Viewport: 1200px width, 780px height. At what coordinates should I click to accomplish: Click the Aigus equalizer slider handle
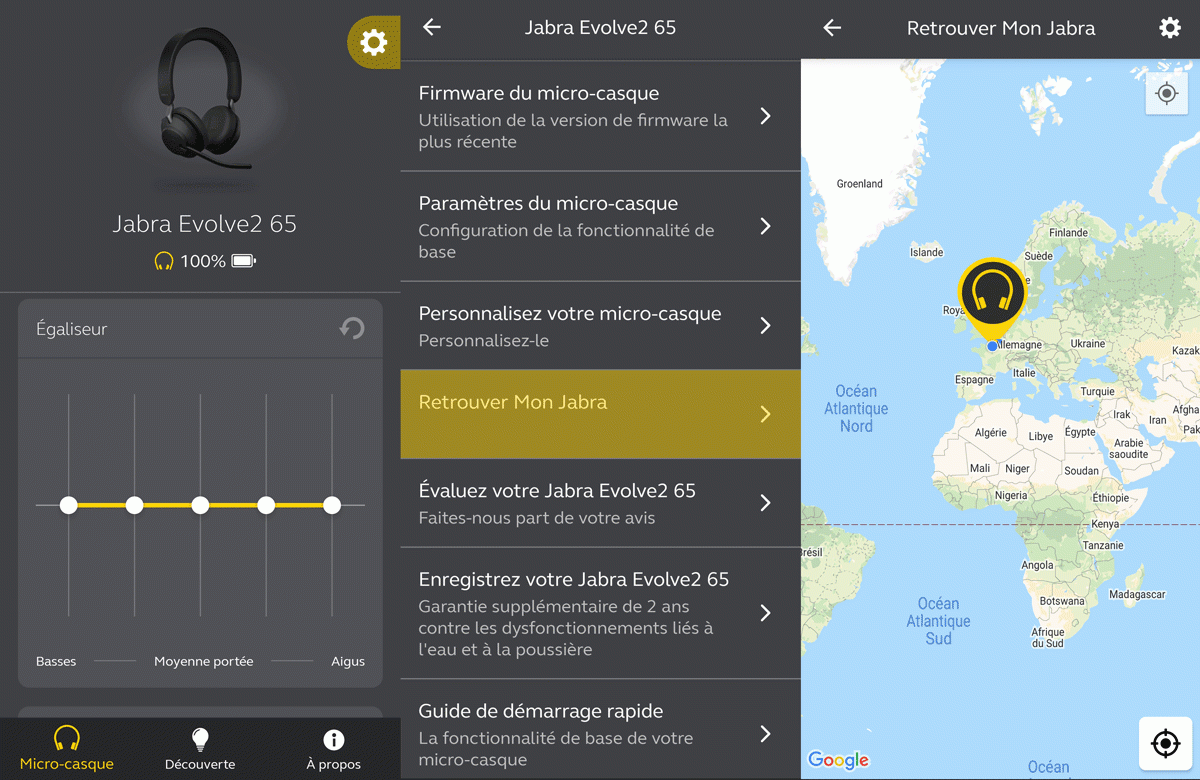[332, 505]
